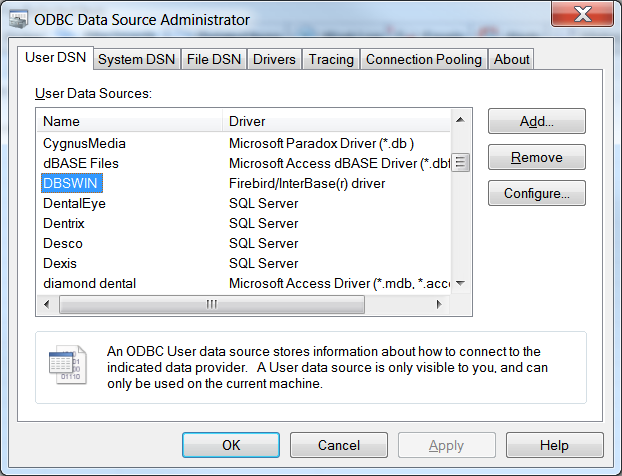
Task: Close the ODBC Administrator window
Action: [x=583, y=14]
